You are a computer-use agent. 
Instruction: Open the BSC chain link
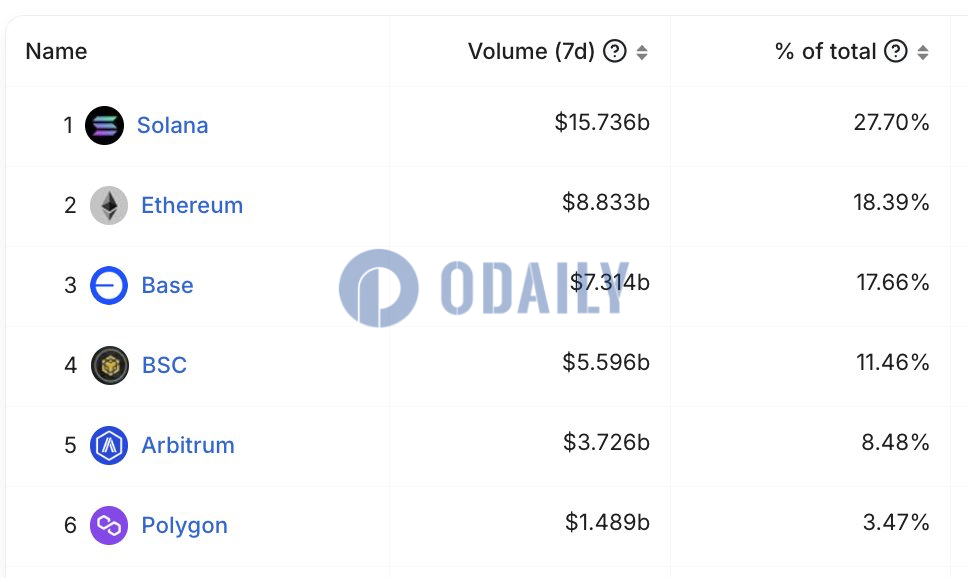coord(164,365)
